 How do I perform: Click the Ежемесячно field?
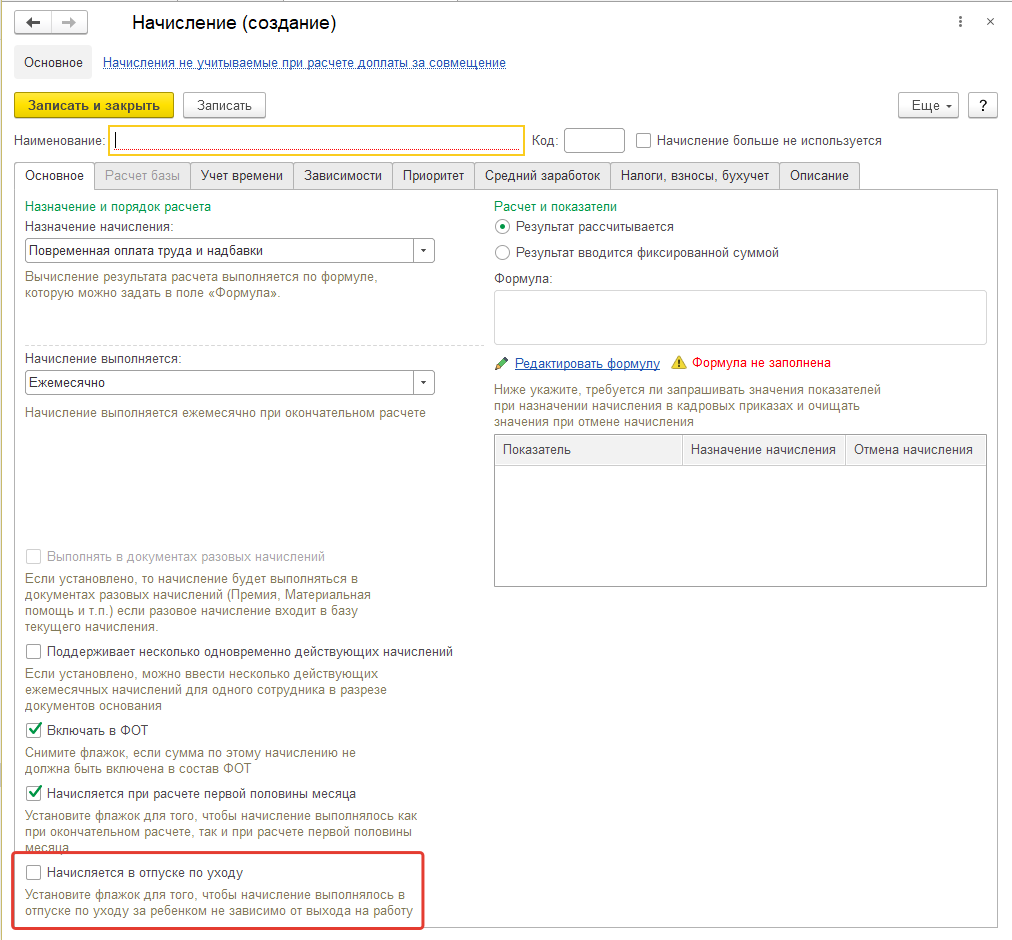pyautogui.click(x=219, y=382)
